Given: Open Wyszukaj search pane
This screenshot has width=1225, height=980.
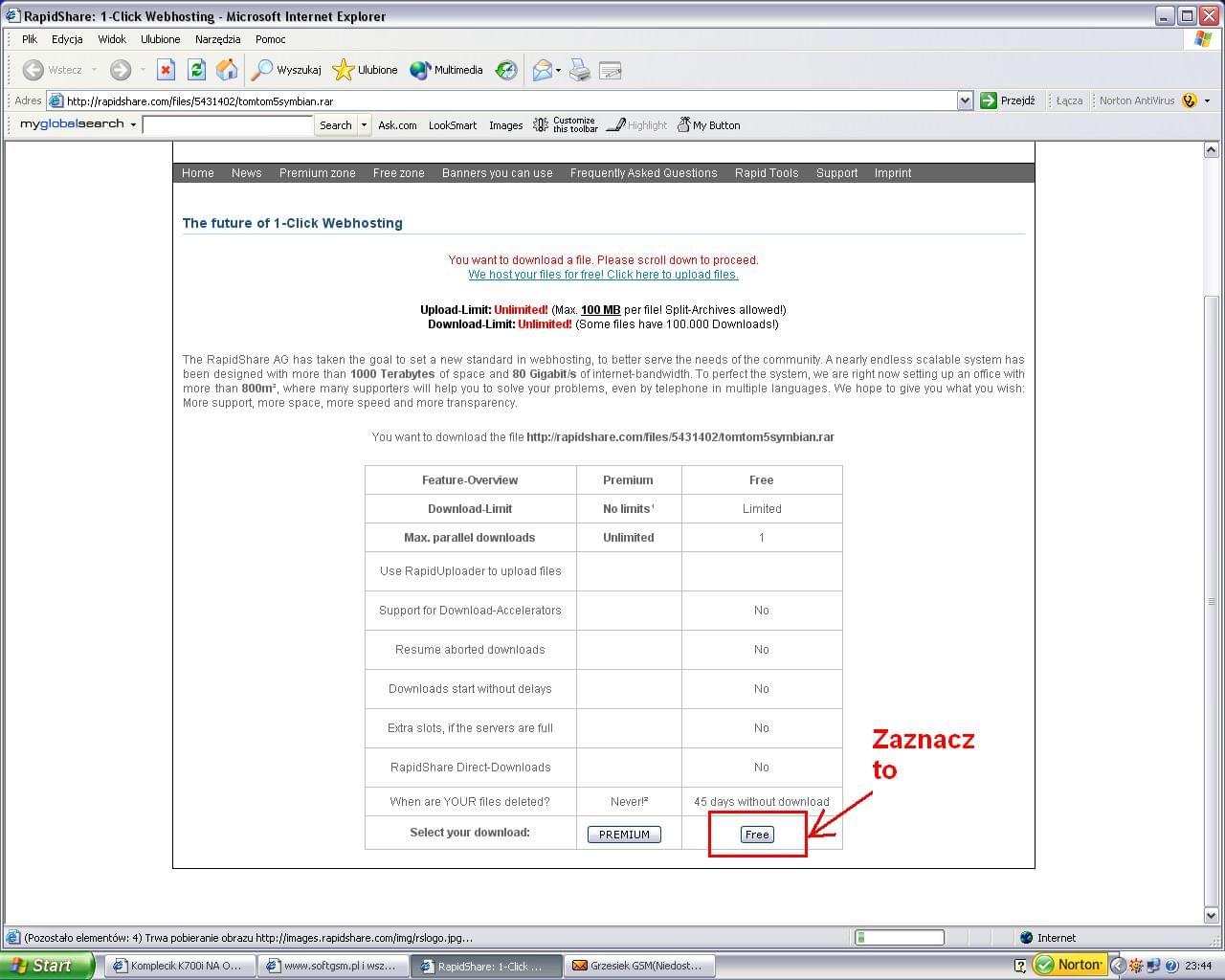Looking at the screenshot, I should click(286, 70).
